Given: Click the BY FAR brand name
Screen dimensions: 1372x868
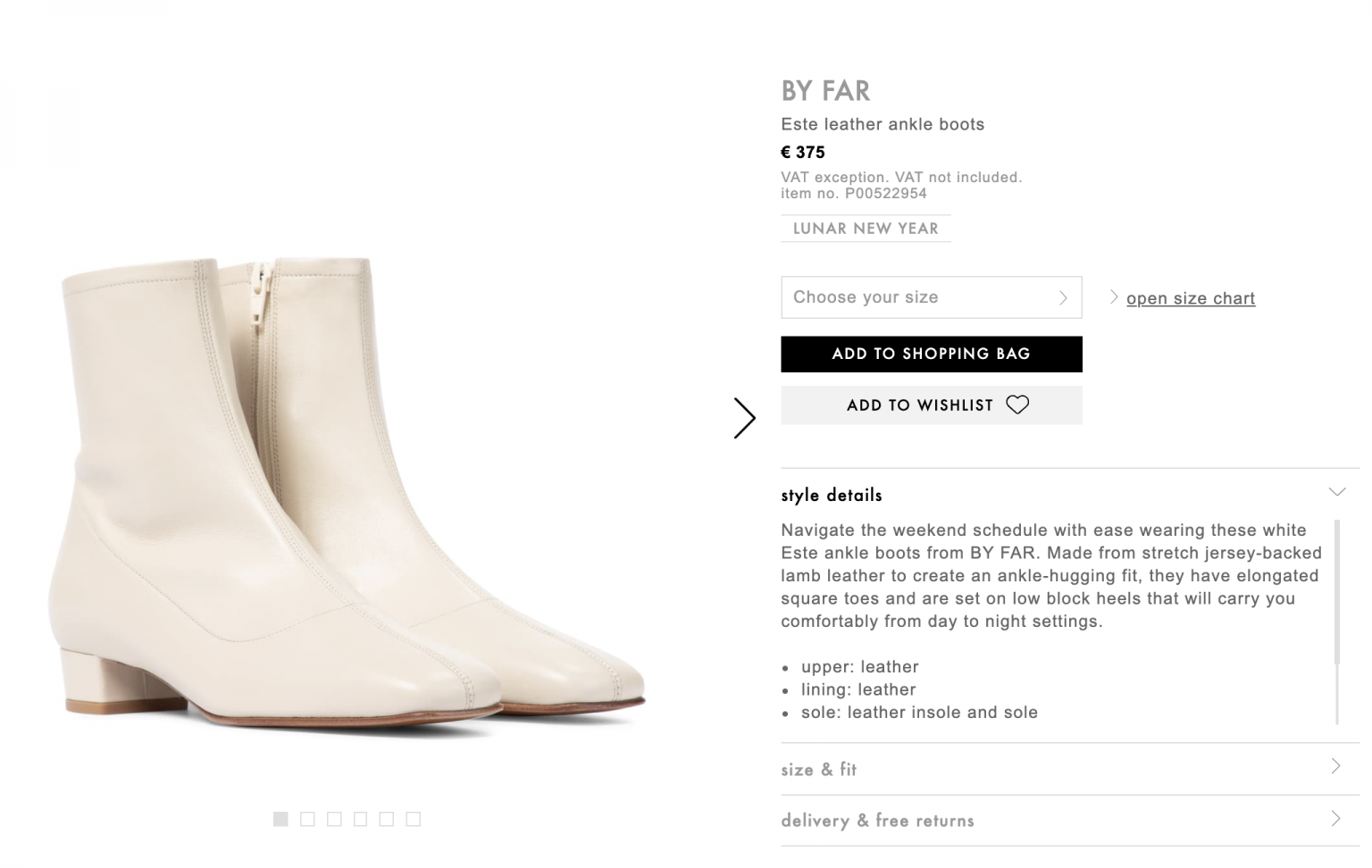Looking at the screenshot, I should 825,91.
